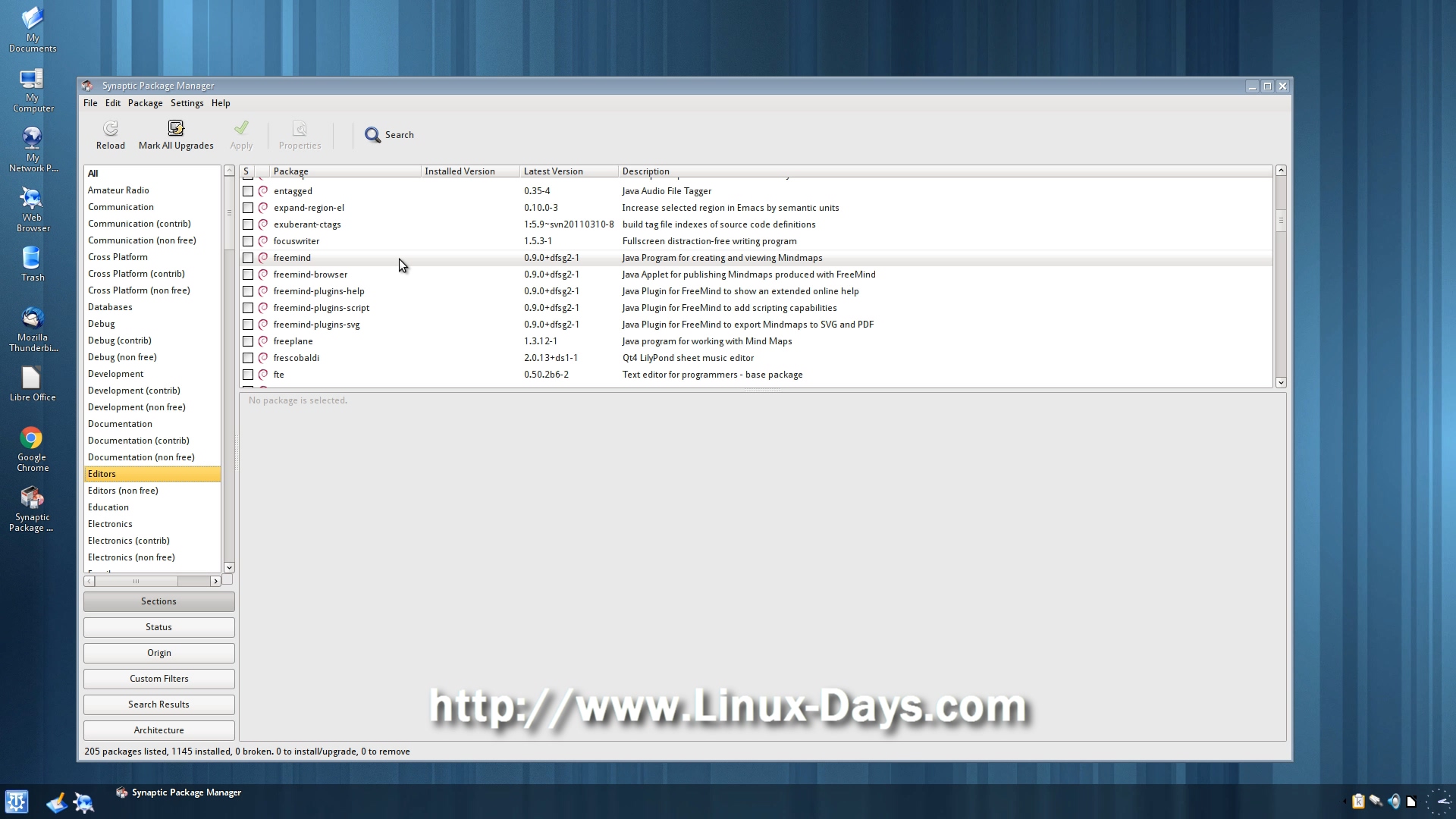The image size is (1456, 819).
Task: Open the File menu
Action: click(x=90, y=103)
